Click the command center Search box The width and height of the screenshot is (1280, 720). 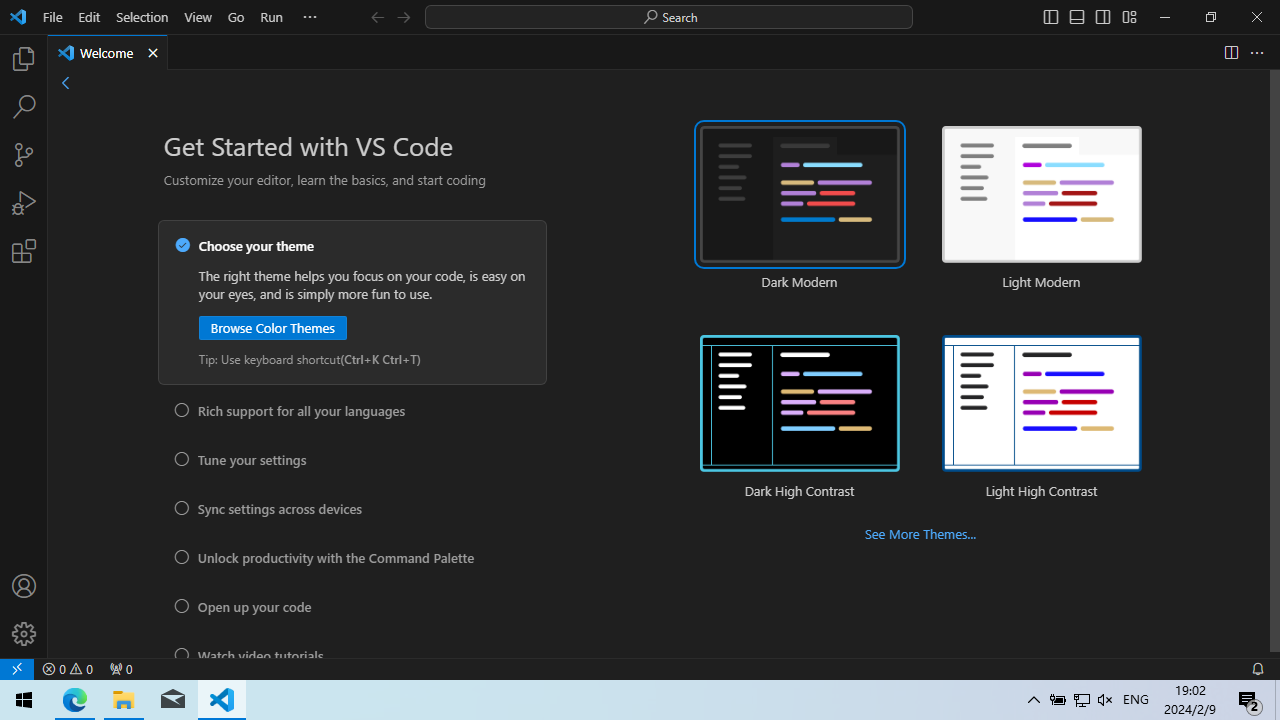click(669, 17)
